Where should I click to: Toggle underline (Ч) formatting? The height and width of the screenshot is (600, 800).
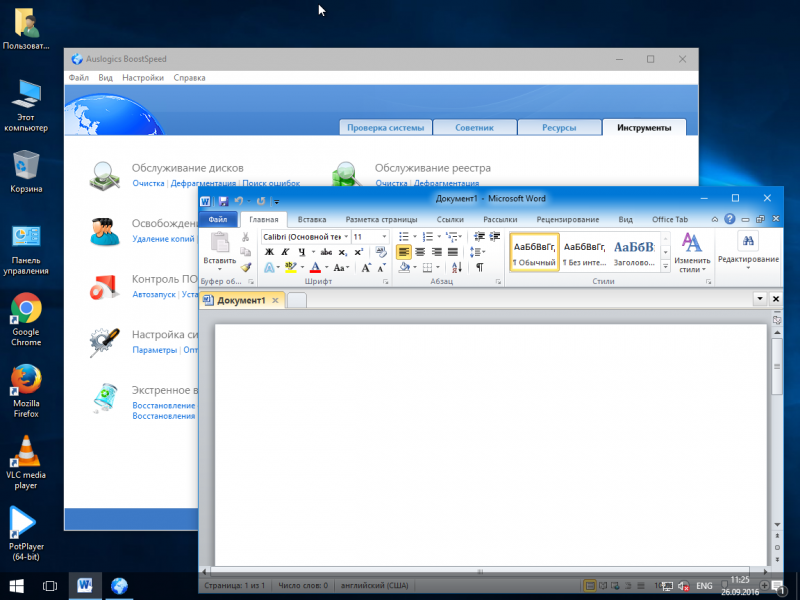point(302,252)
